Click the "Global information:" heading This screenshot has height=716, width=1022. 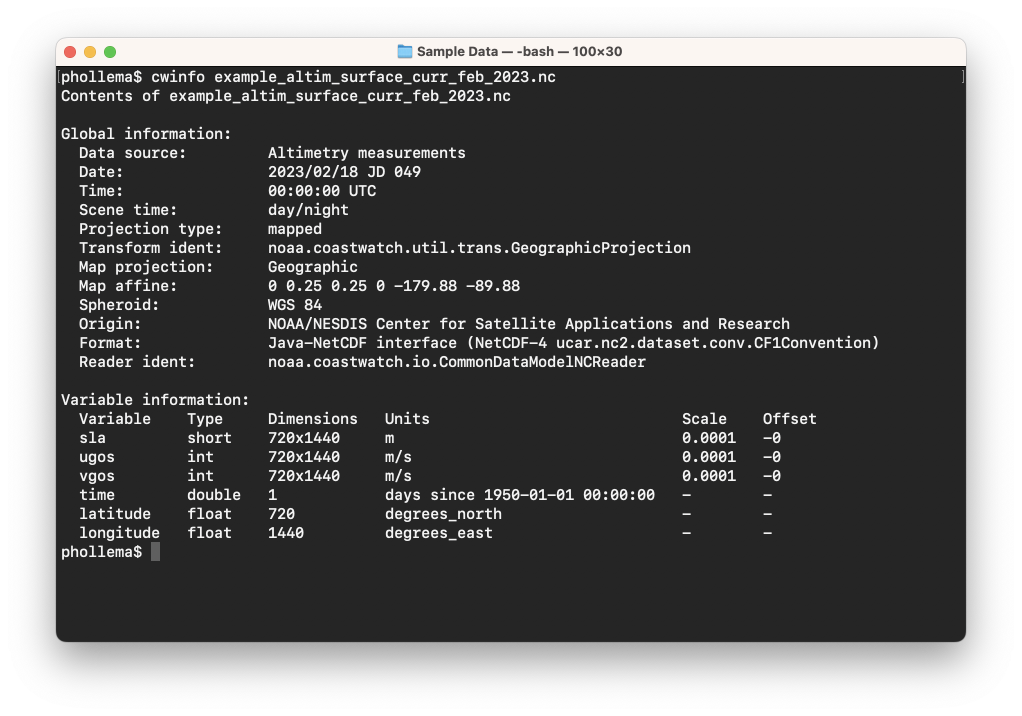coord(146,134)
